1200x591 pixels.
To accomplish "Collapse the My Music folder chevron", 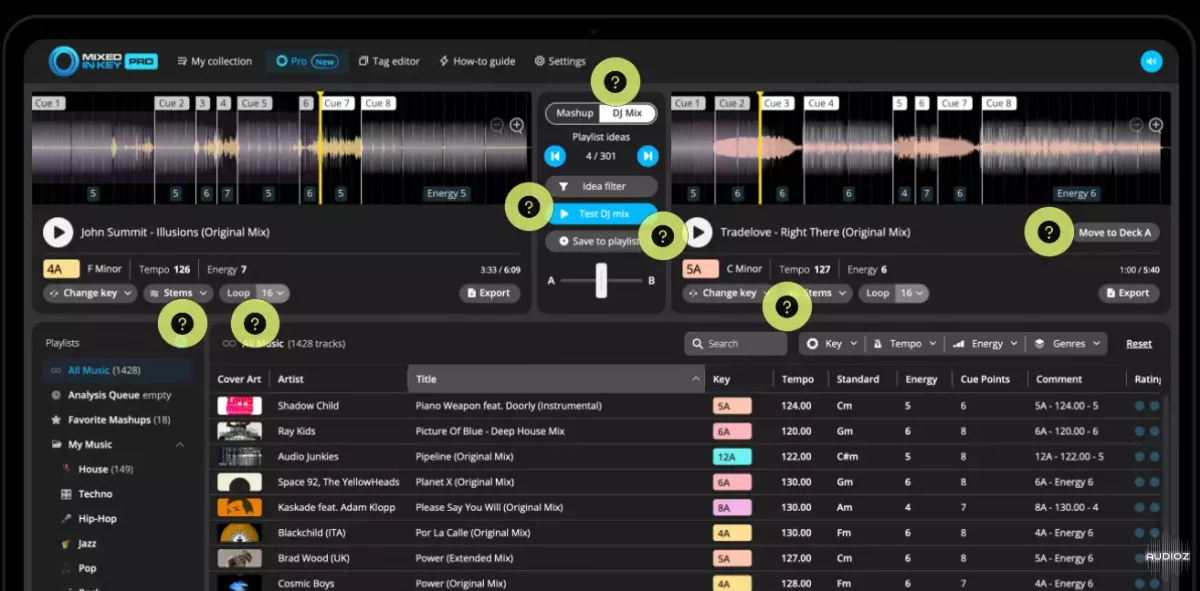I will [x=180, y=445].
